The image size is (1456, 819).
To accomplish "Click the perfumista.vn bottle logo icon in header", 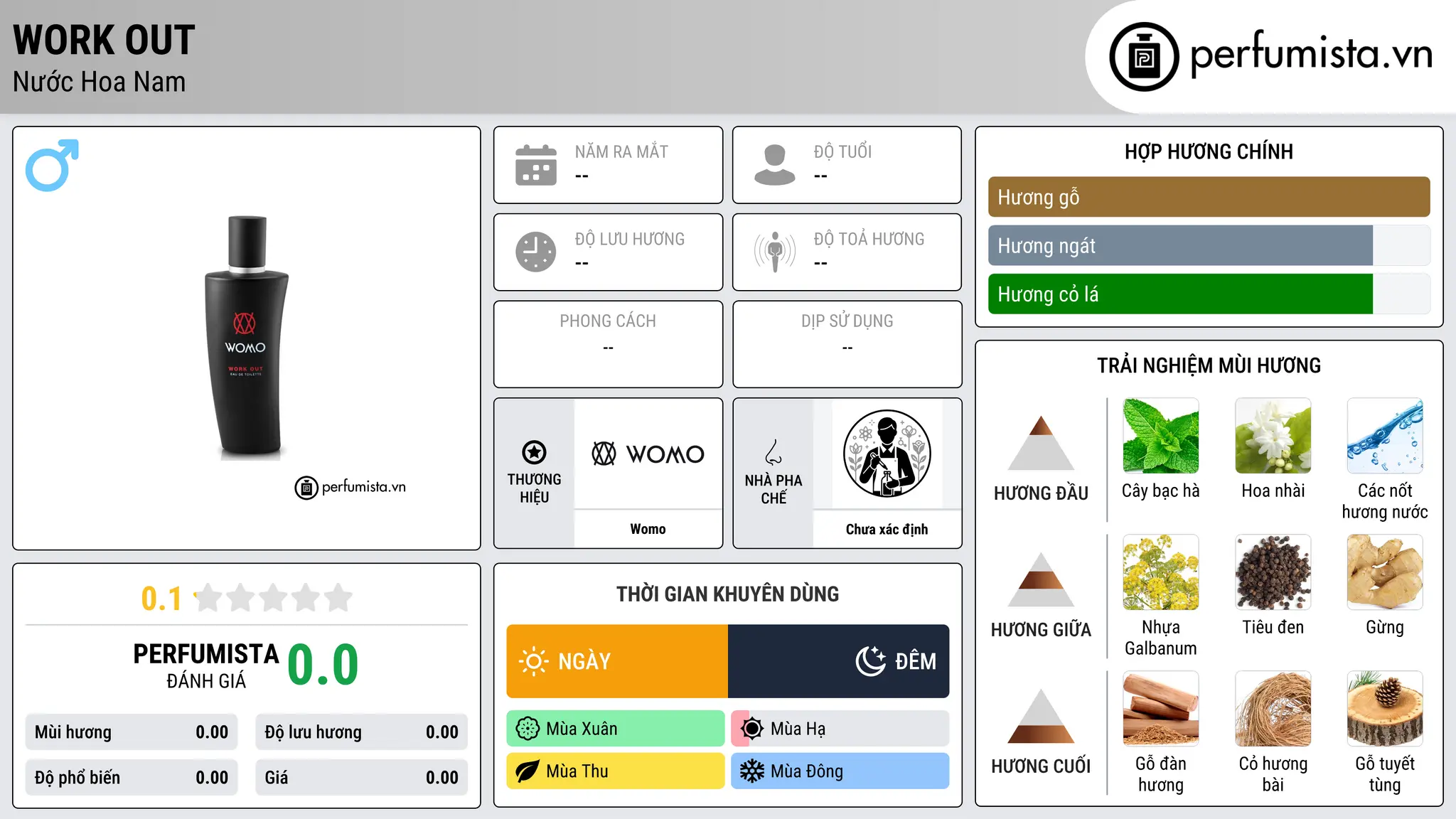I will [x=1144, y=57].
